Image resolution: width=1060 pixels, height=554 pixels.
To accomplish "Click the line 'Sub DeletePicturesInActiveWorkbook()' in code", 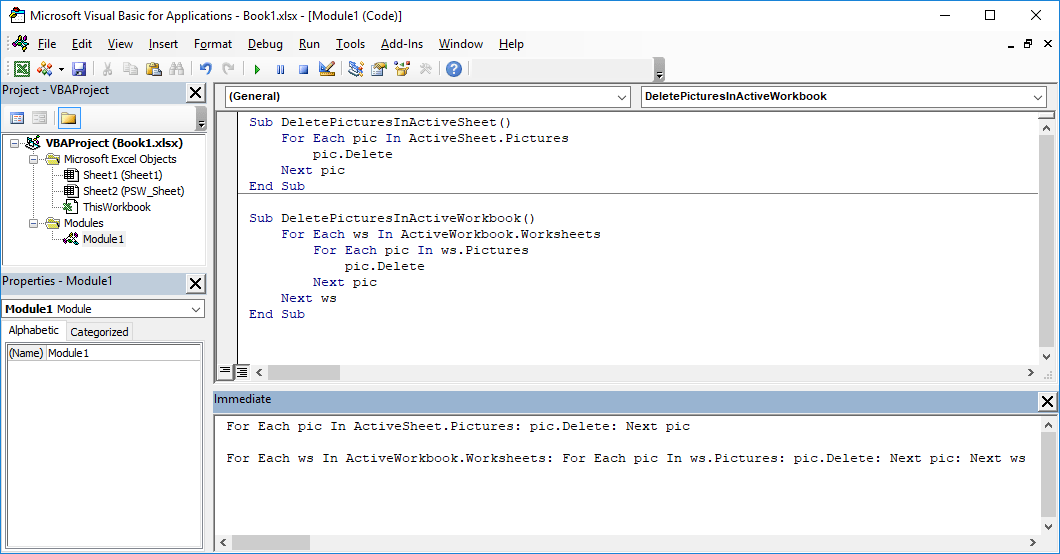I will (392, 218).
